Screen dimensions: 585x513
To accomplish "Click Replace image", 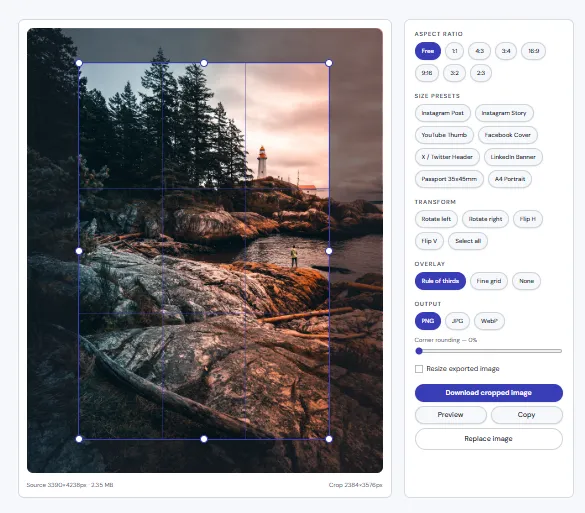I will pyautogui.click(x=489, y=439).
